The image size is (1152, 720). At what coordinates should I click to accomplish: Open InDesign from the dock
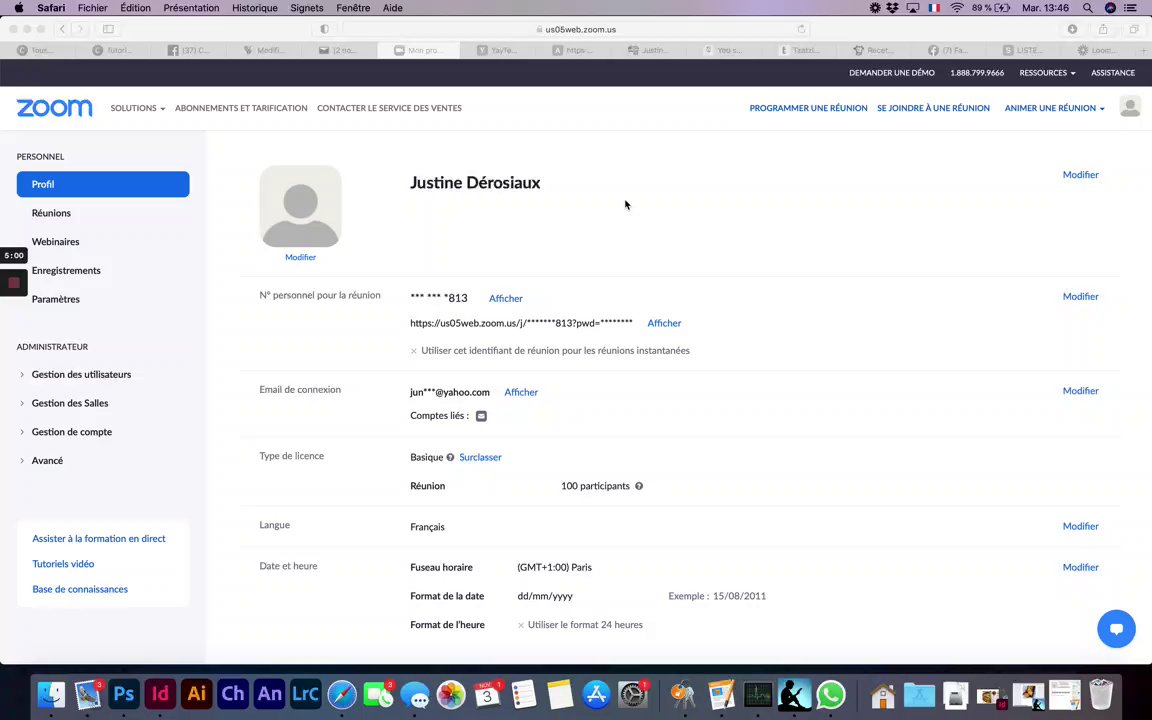point(160,694)
